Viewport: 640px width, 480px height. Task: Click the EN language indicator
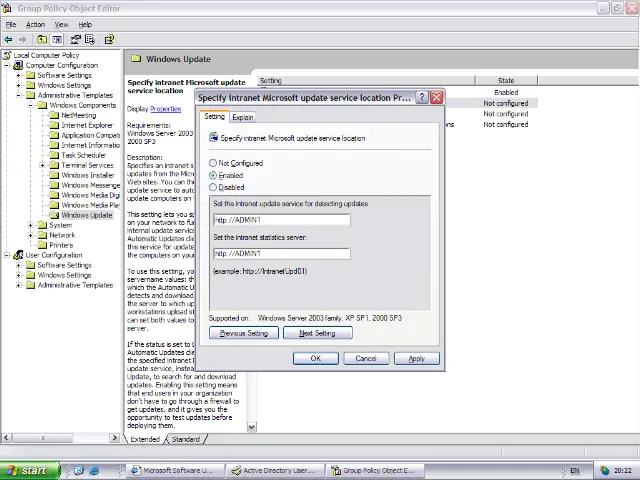point(575,471)
